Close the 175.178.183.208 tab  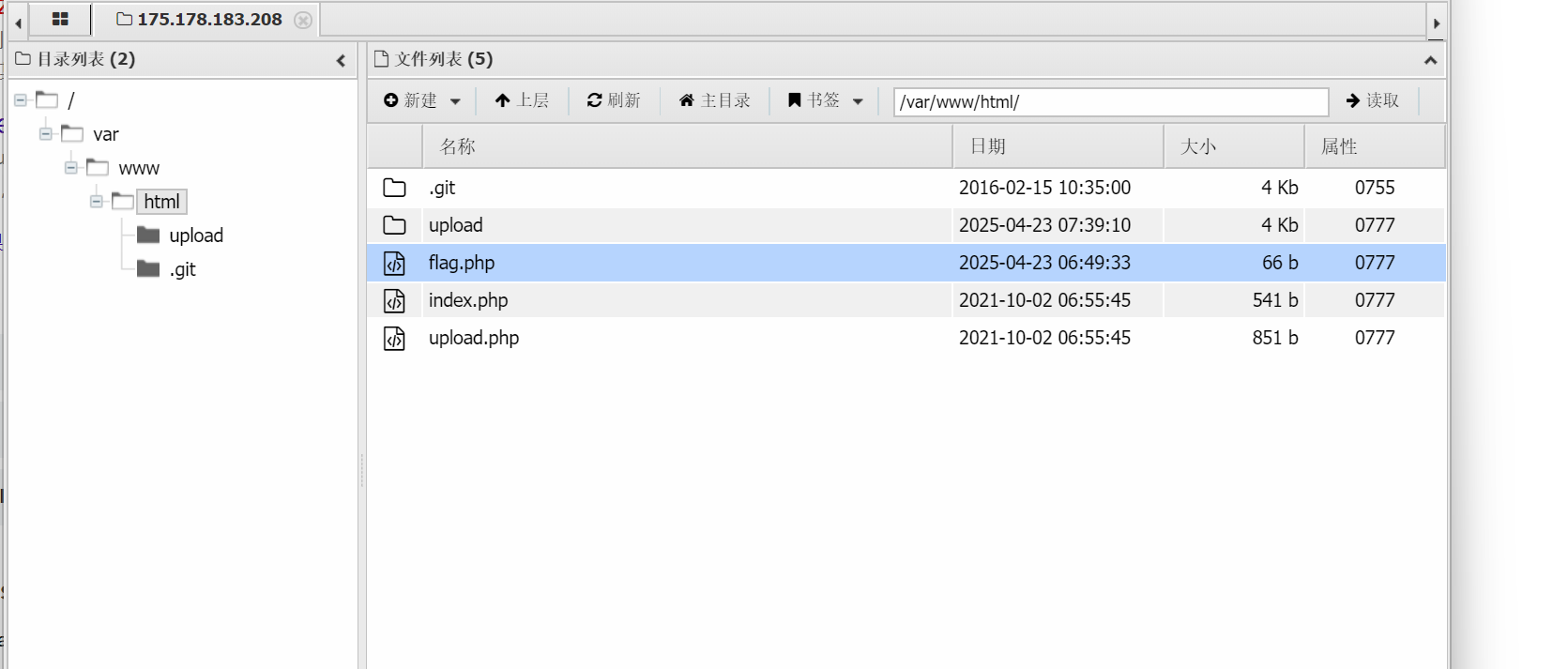(x=303, y=20)
